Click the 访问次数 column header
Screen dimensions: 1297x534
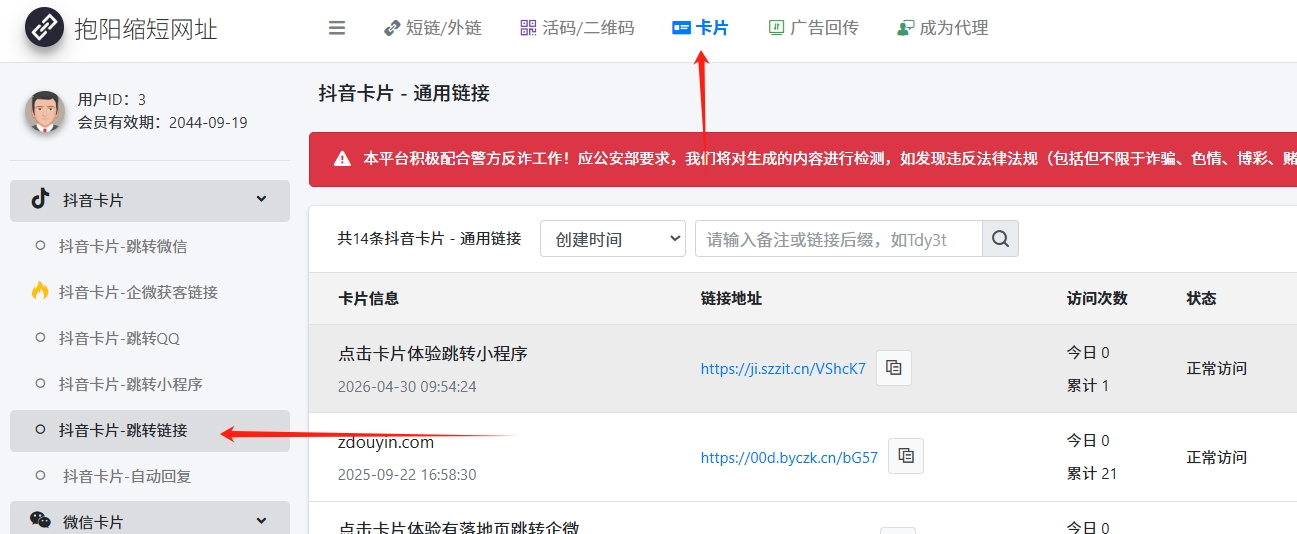[x=1097, y=298]
